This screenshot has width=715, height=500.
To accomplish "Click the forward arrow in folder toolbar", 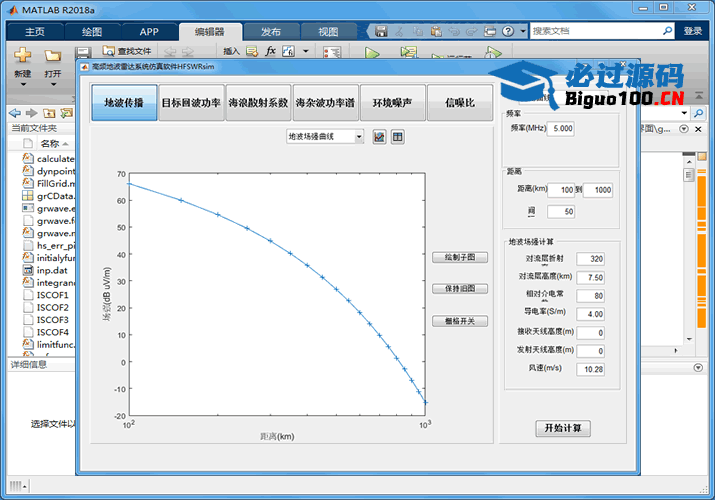I will coord(31,113).
